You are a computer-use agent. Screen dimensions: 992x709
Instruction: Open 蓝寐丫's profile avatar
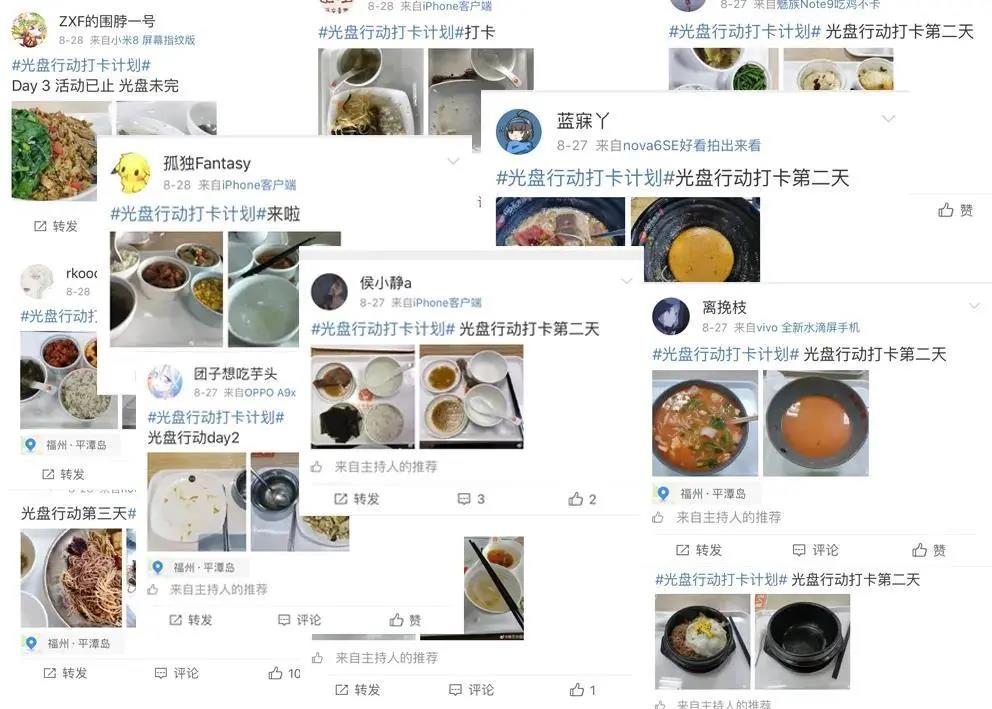pos(518,132)
